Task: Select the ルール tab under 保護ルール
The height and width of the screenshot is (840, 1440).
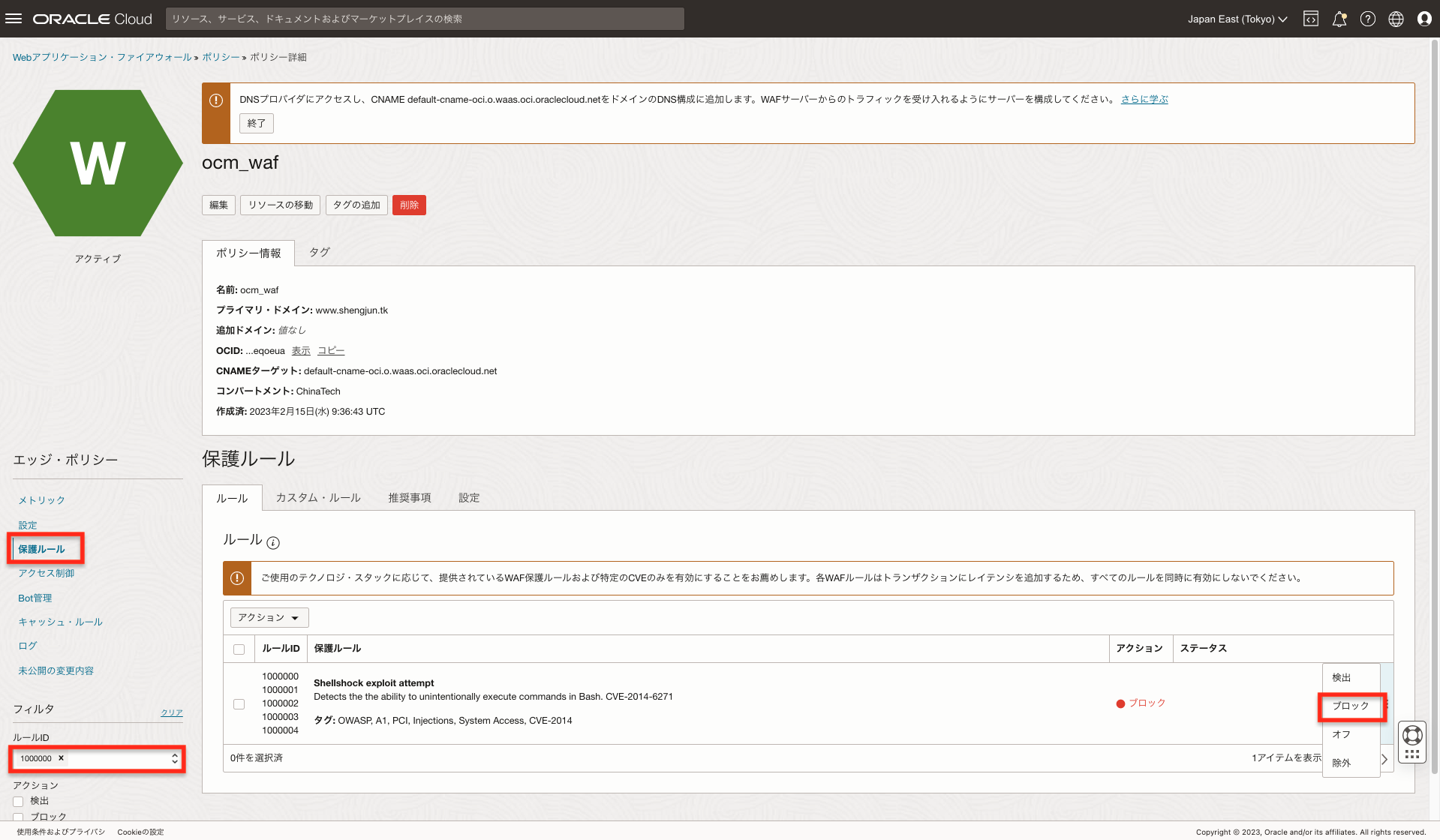Action: pos(232,499)
